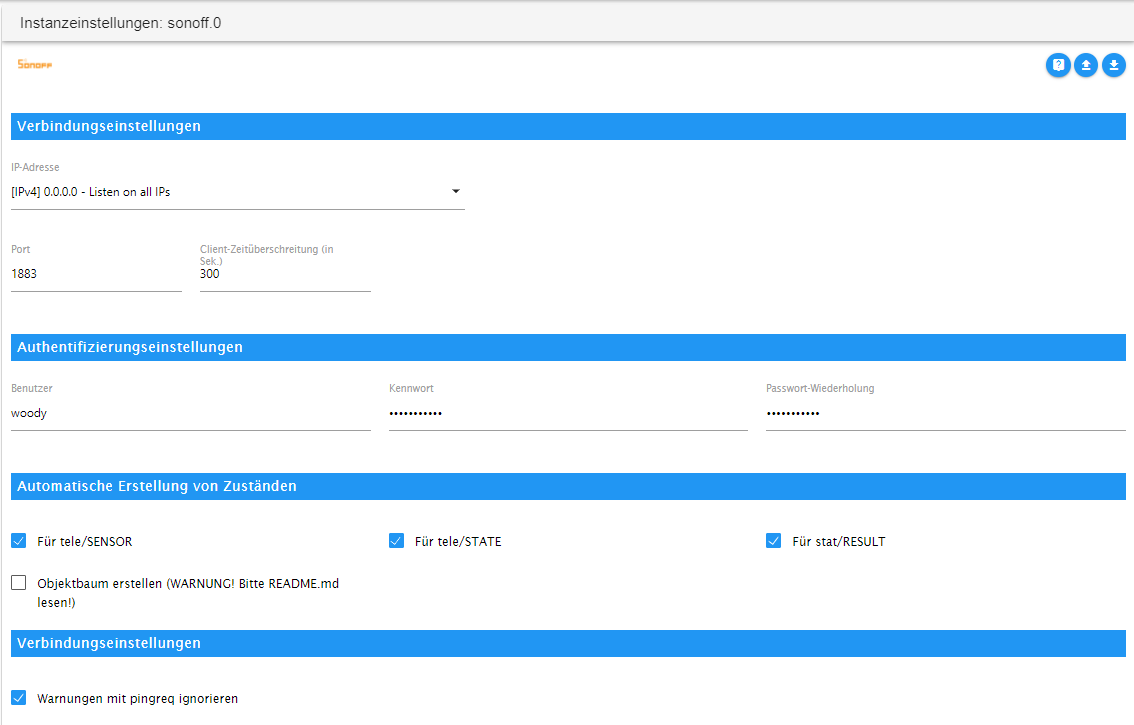1134x725 pixels.
Task: Click the upload configuration icon
Action: point(1086,65)
